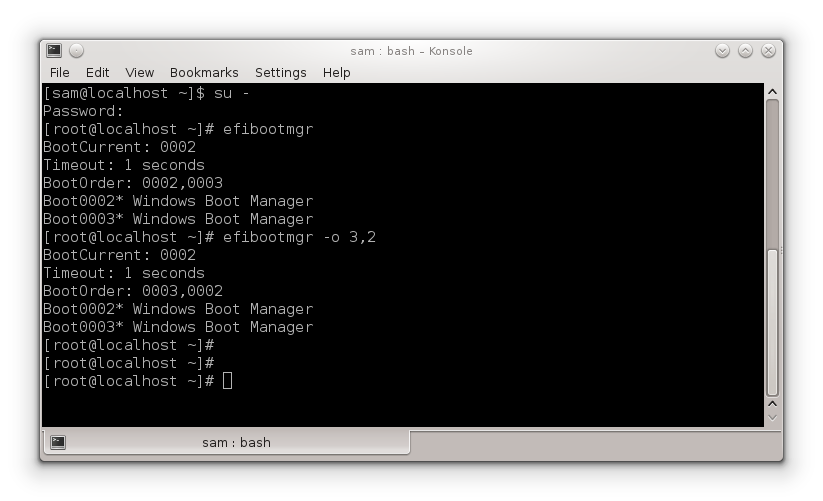Maximize the Konsole window
Image resolution: width=823 pixels, height=501 pixels.
tap(745, 50)
